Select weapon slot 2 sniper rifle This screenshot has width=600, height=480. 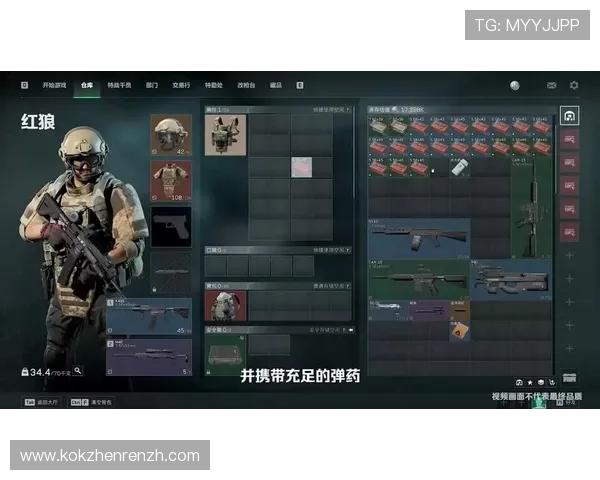(x=149, y=357)
